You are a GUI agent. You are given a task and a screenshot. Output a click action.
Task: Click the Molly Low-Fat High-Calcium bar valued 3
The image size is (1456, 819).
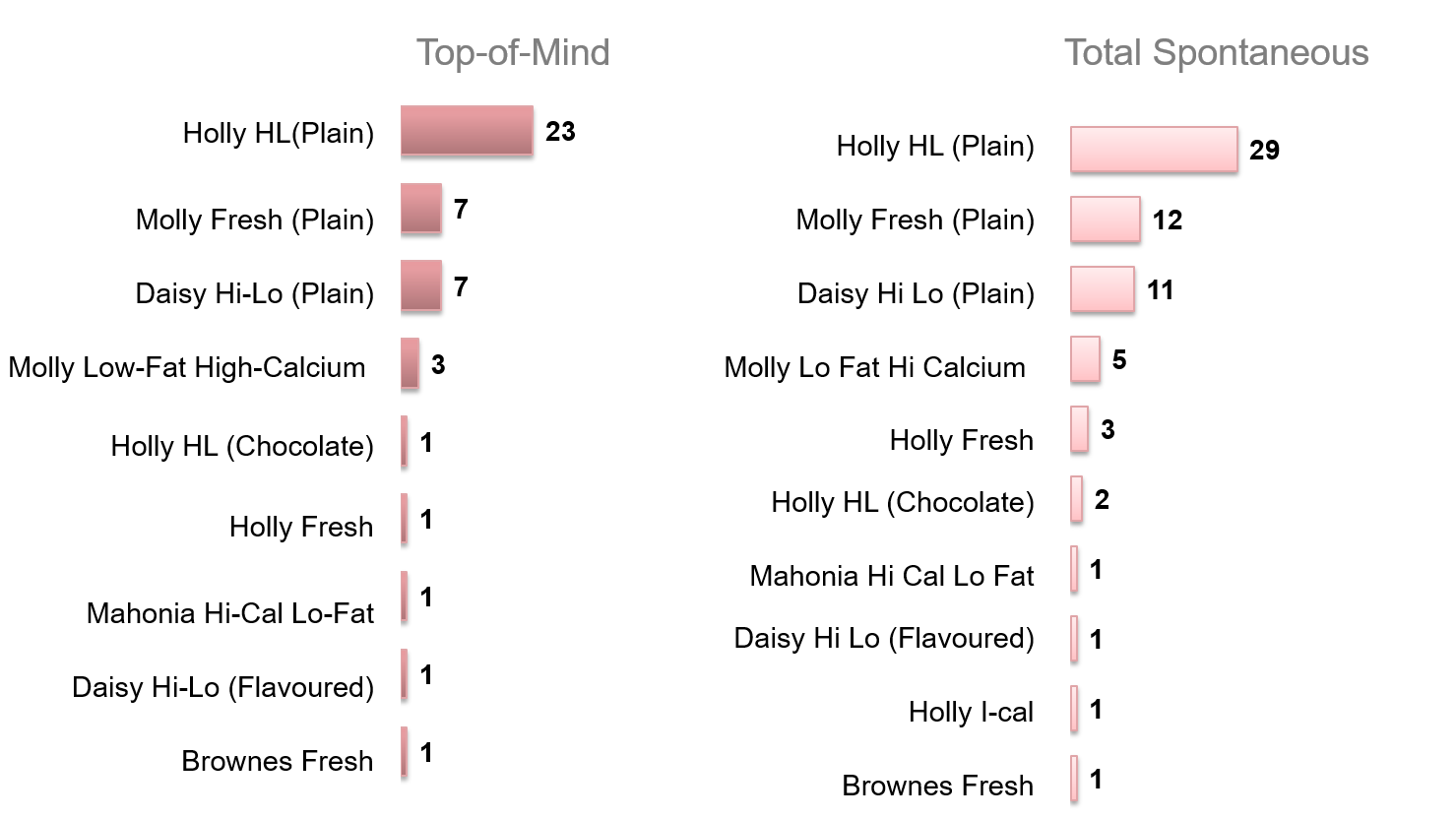[x=410, y=364]
